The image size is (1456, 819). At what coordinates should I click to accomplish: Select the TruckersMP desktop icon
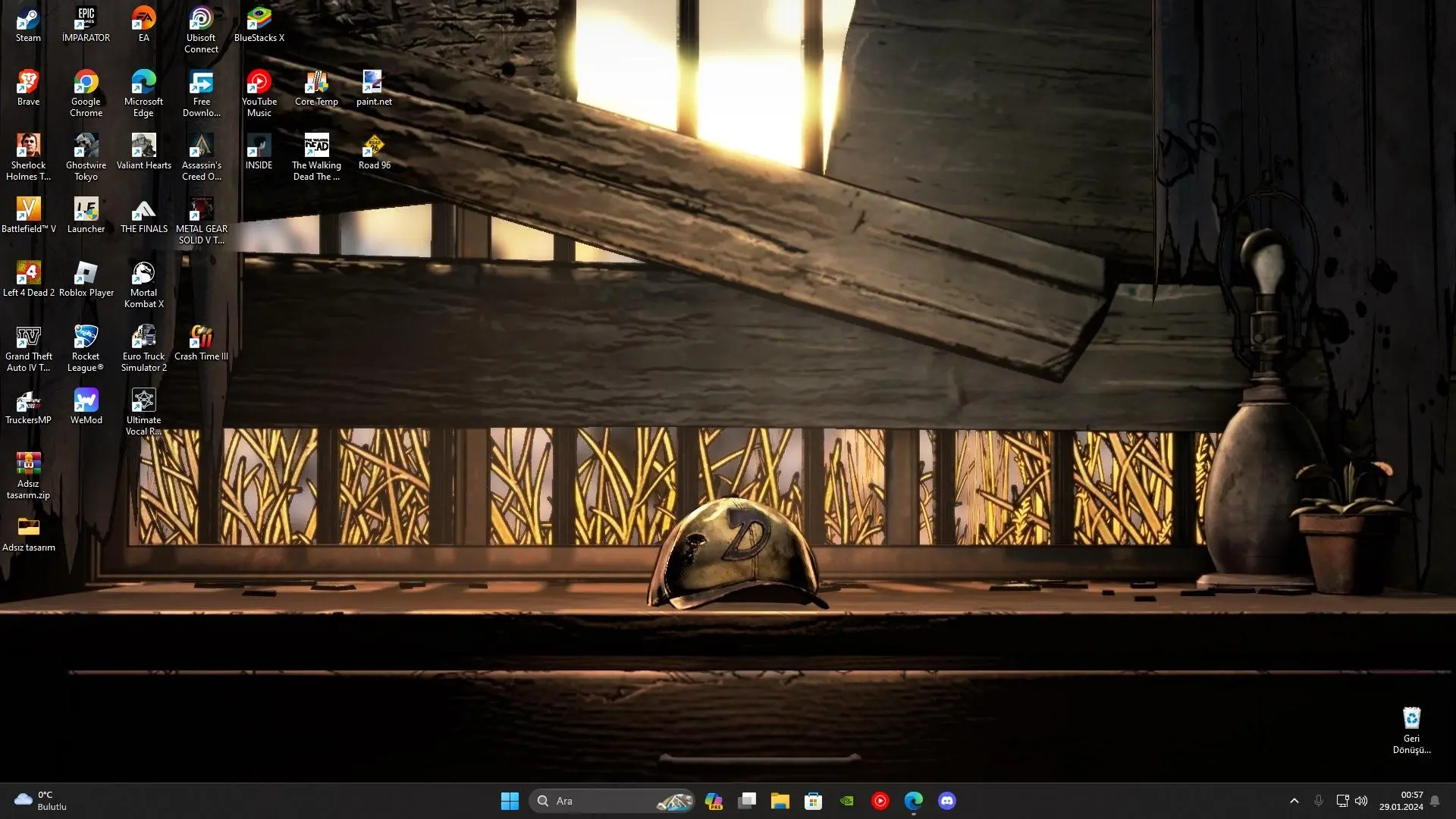pos(28,406)
